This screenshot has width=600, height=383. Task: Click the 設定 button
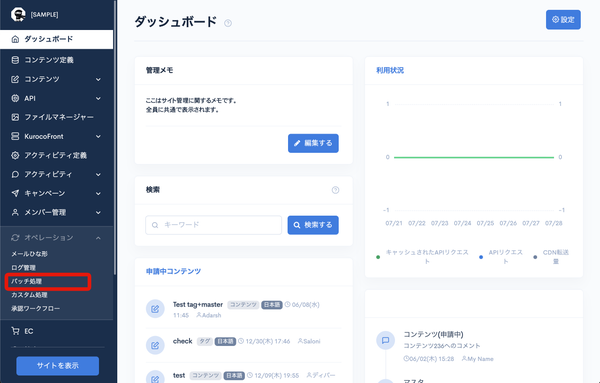click(x=563, y=20)
